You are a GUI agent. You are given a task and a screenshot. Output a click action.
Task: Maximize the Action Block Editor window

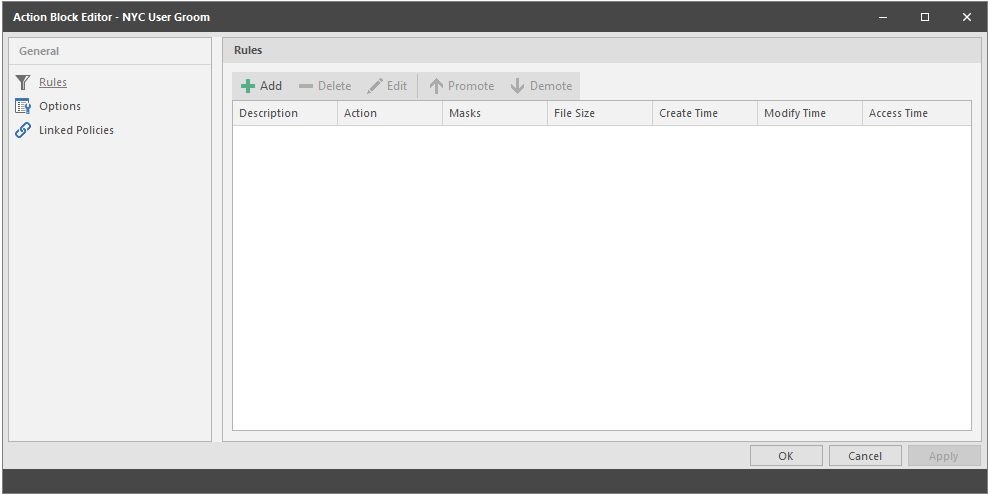(925, 17)
